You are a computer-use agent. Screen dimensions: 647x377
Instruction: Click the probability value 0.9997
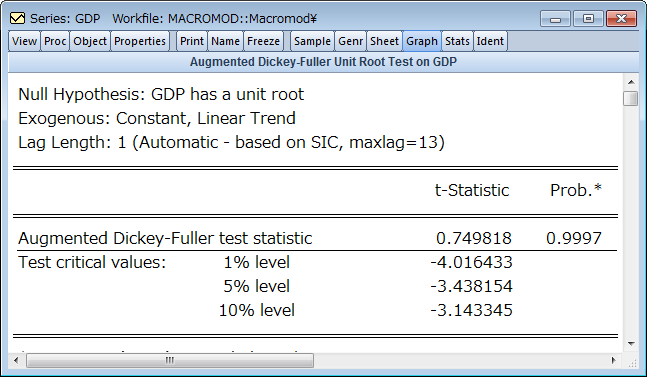coord(574,238)
